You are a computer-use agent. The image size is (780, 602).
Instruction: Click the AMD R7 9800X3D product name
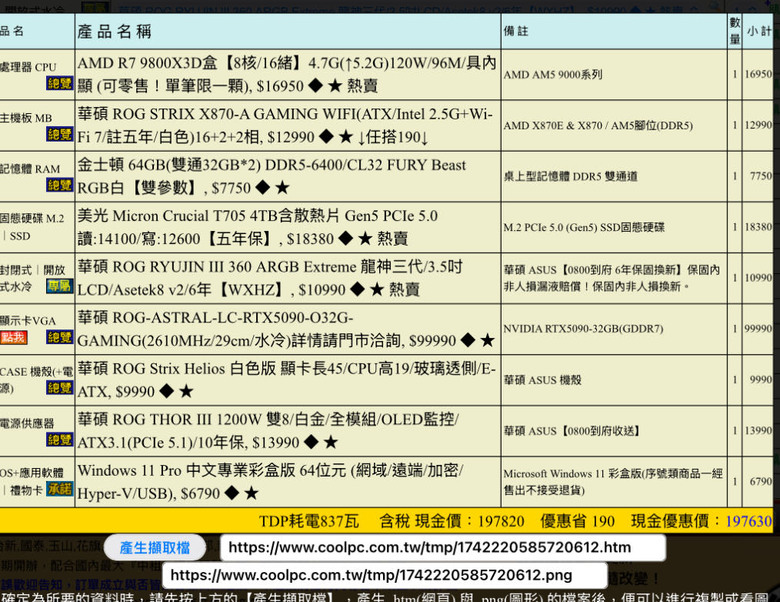click(287, 74)
